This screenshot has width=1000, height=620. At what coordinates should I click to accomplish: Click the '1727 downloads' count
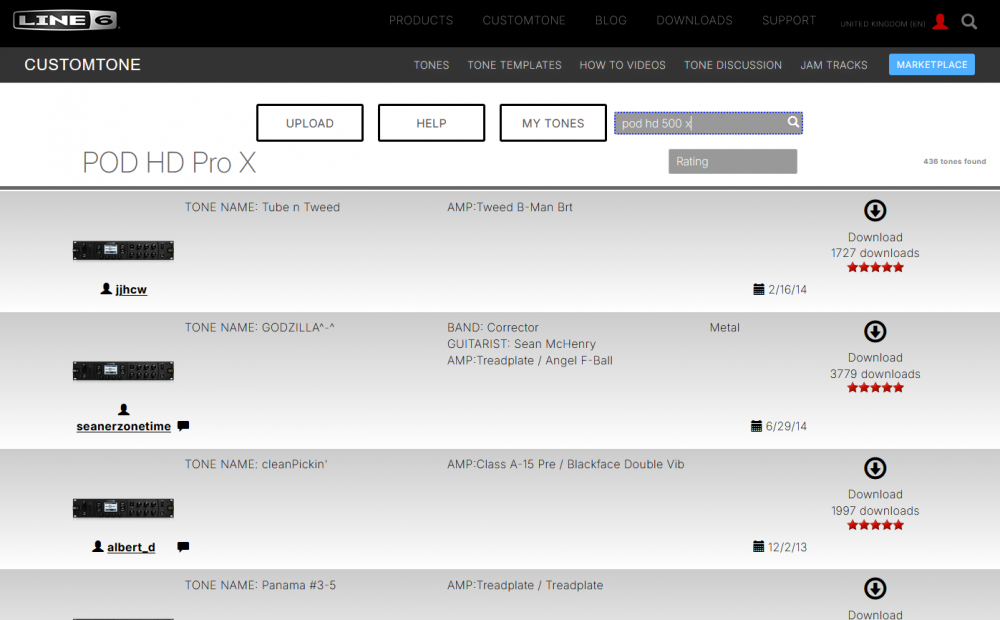pos(875,253)
